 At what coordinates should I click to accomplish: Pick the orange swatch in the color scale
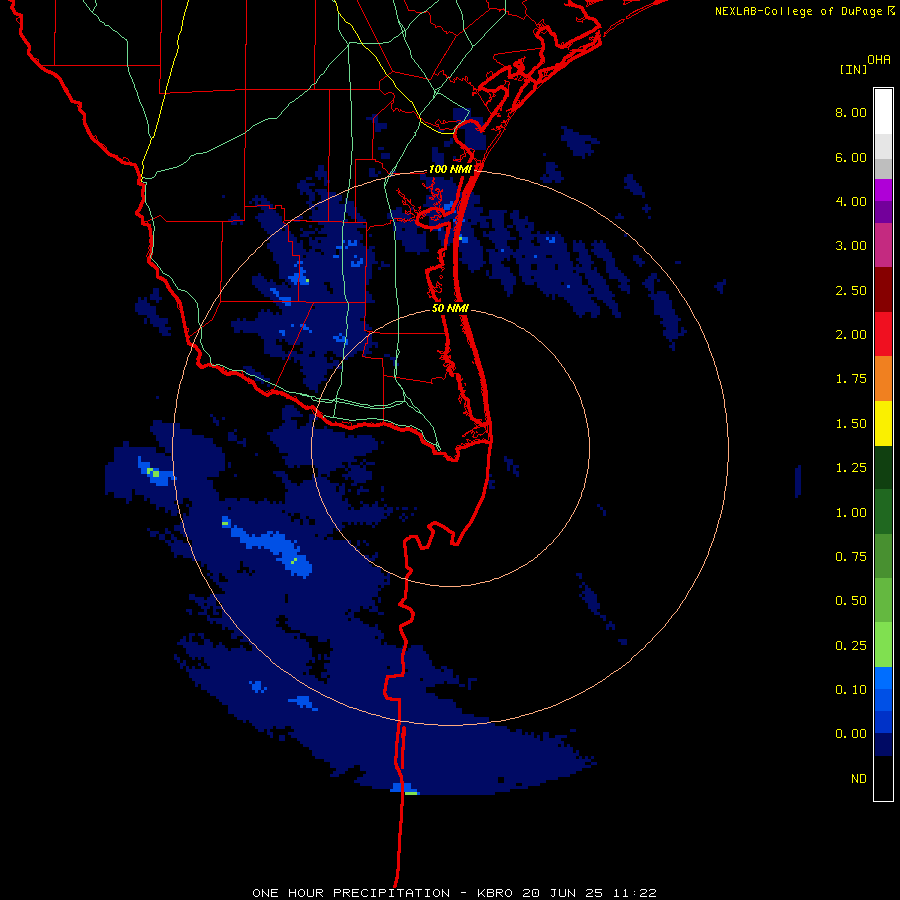(883, 379)
